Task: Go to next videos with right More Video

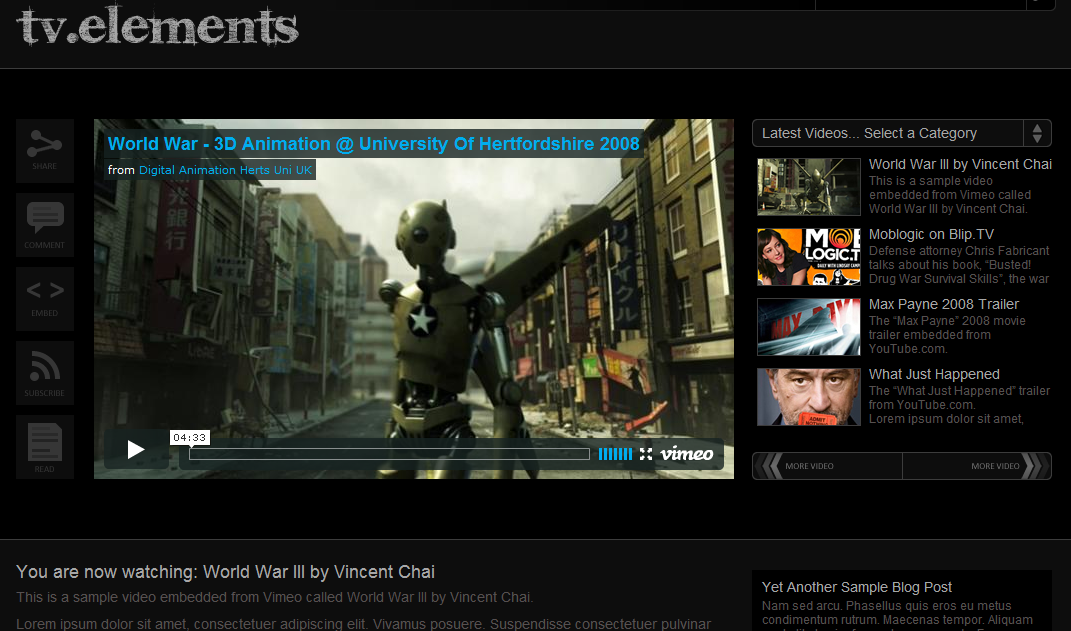Action: point(977,466)
